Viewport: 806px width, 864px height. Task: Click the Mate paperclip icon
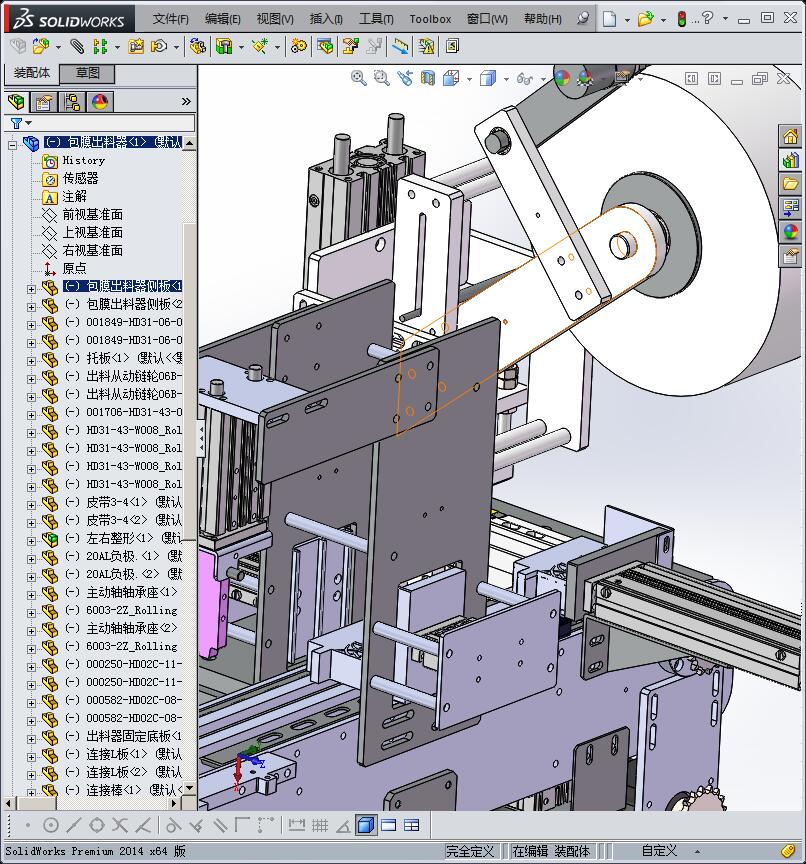(x=78, y=46)
